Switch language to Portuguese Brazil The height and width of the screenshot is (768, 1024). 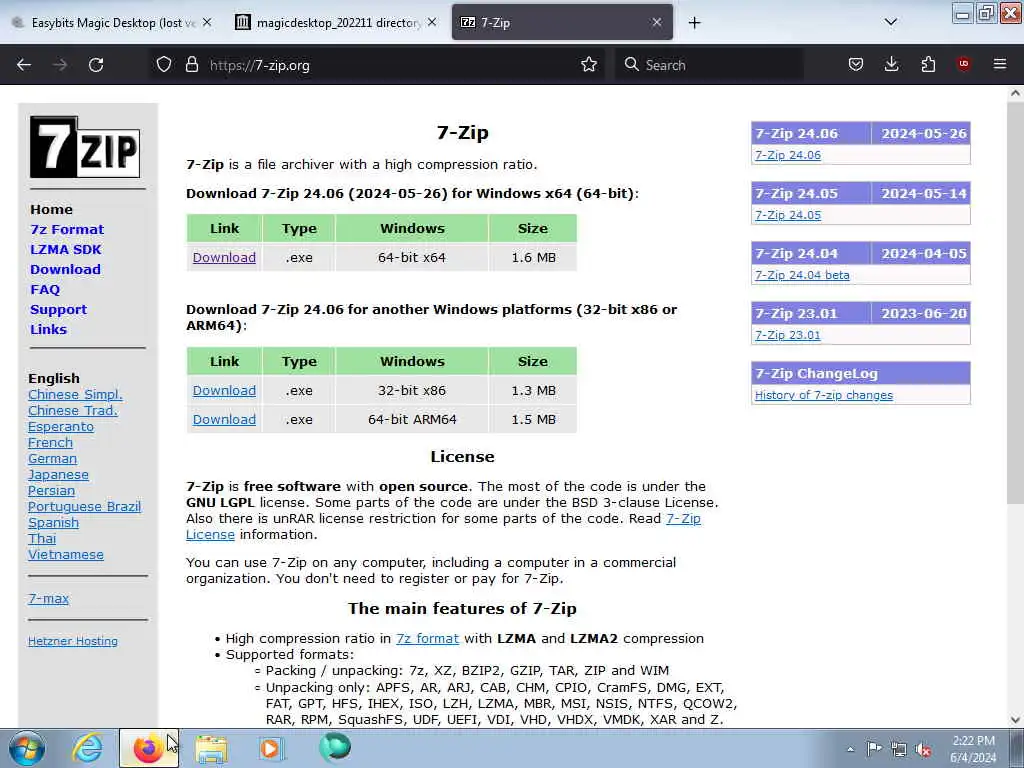pyautogui.click(x=84, y=507)
